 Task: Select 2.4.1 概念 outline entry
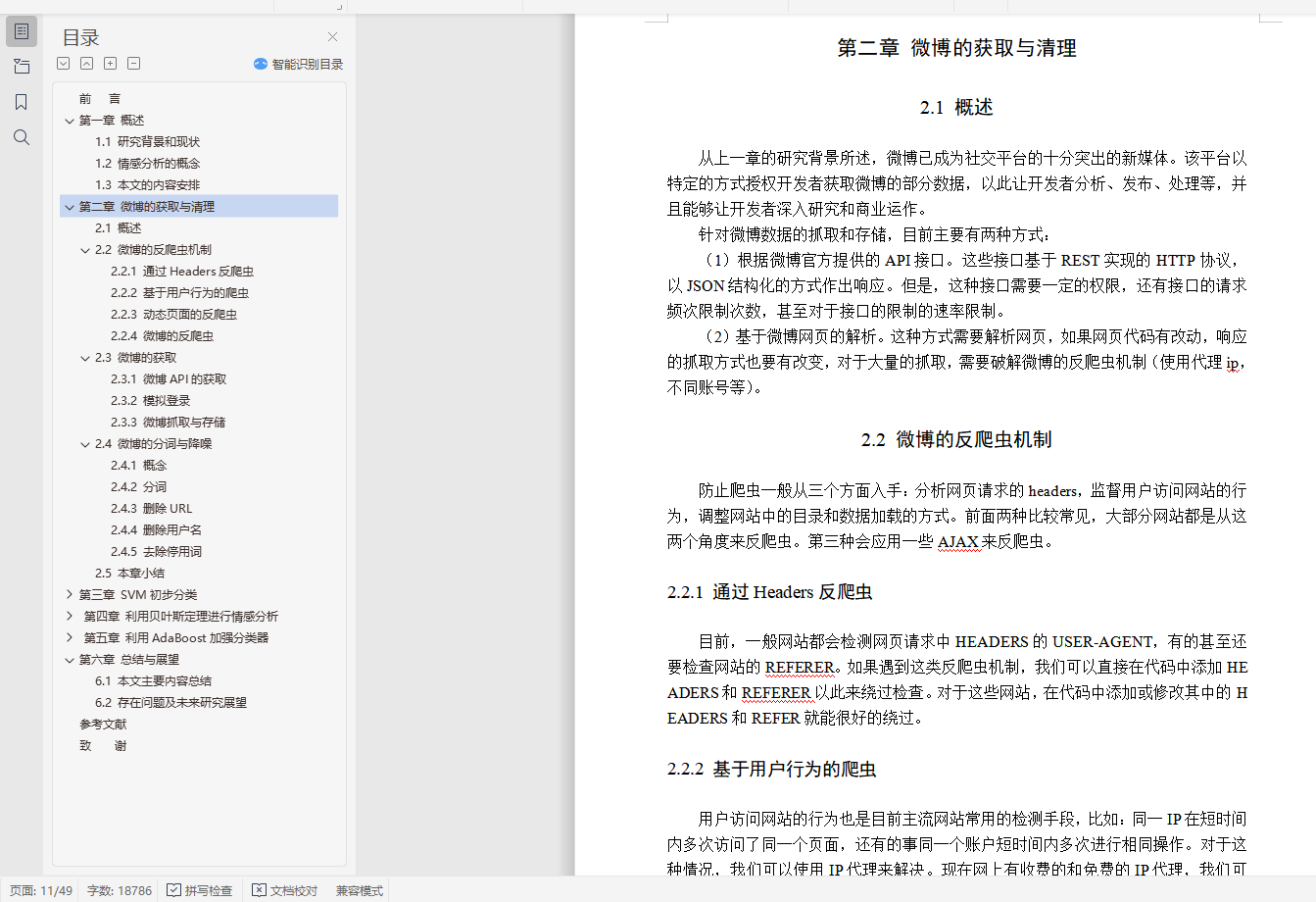click(x=138, y=466)
